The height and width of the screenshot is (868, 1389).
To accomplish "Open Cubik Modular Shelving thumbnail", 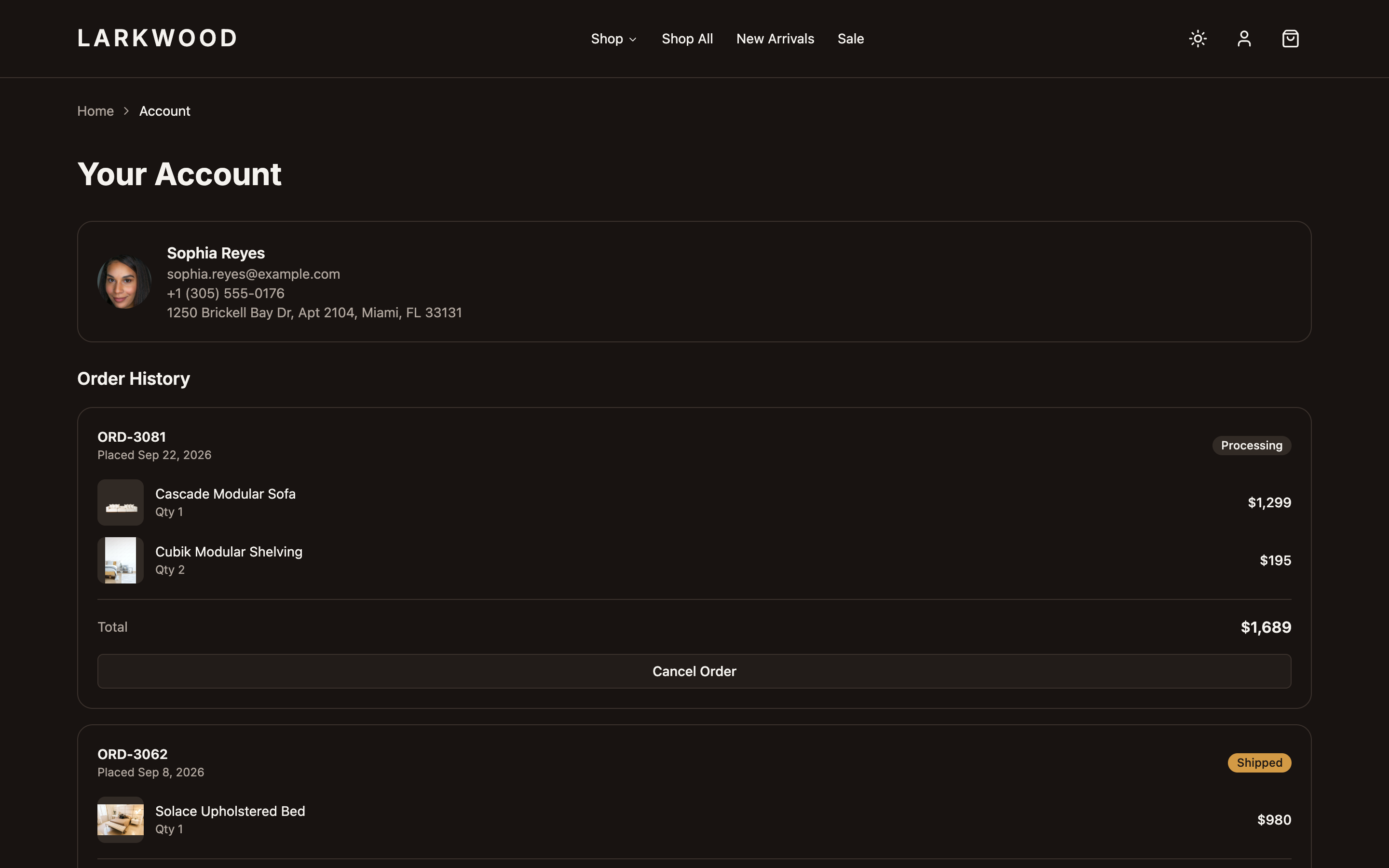I will pos(121,560).
